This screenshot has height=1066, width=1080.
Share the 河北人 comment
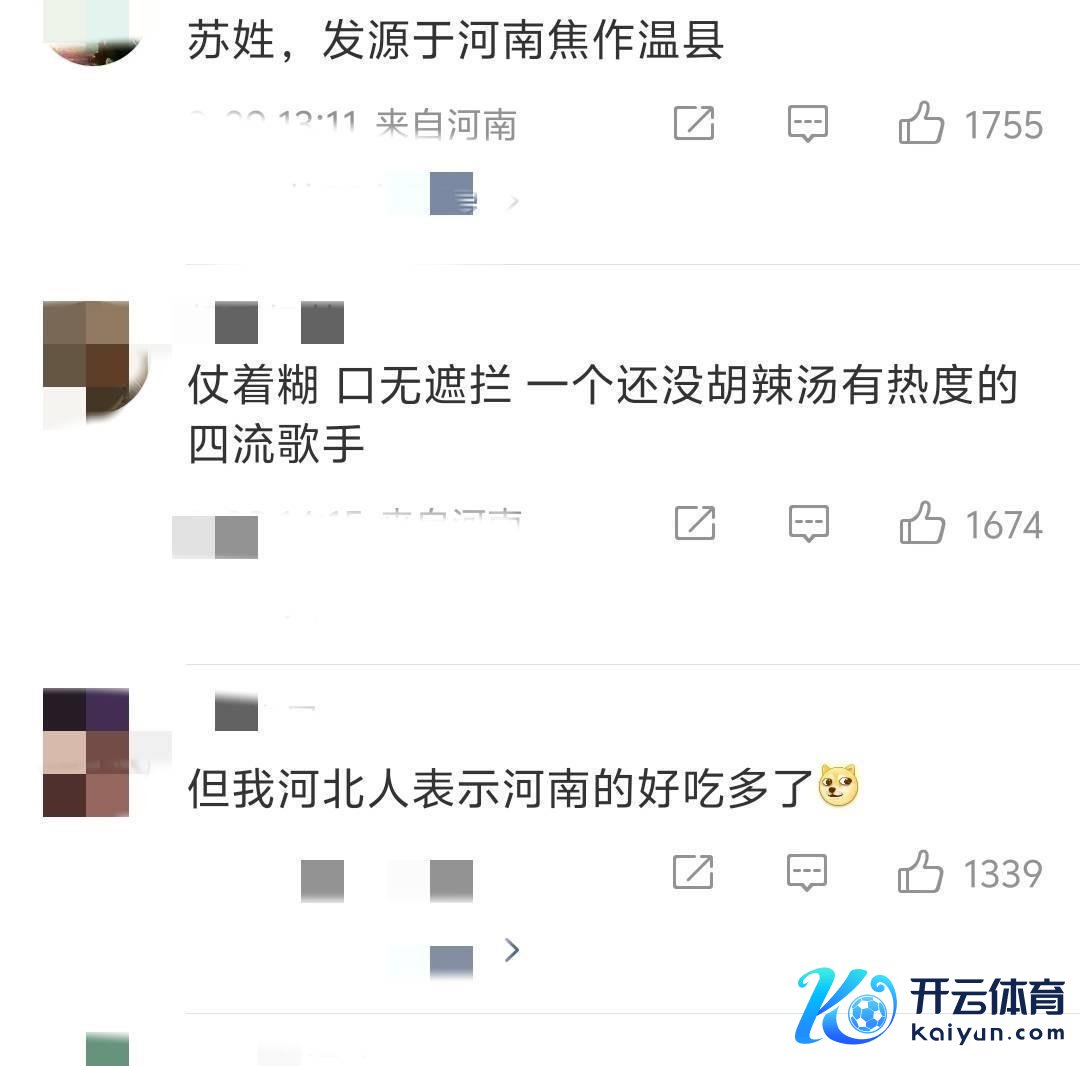tap(693, 872)
